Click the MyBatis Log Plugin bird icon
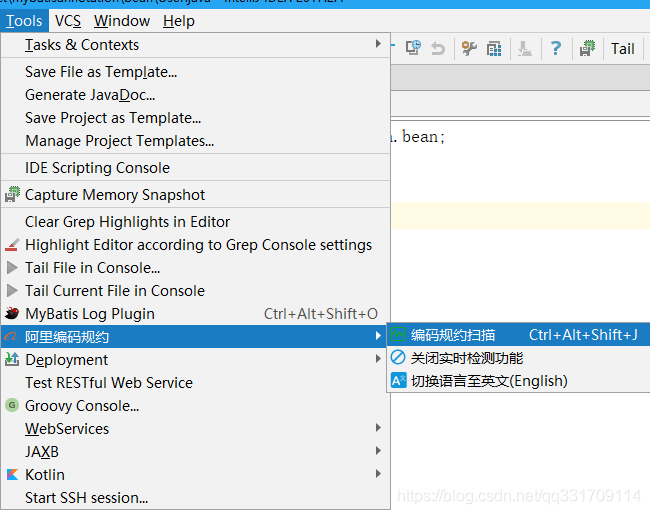Viewport: 650px width, 514px height. pos(12,313)
